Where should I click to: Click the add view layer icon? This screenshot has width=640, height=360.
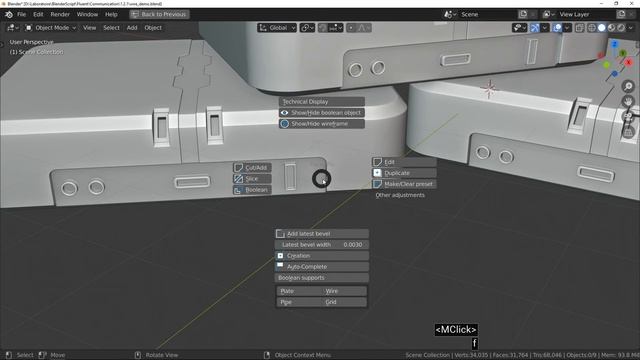coord(621,14)
